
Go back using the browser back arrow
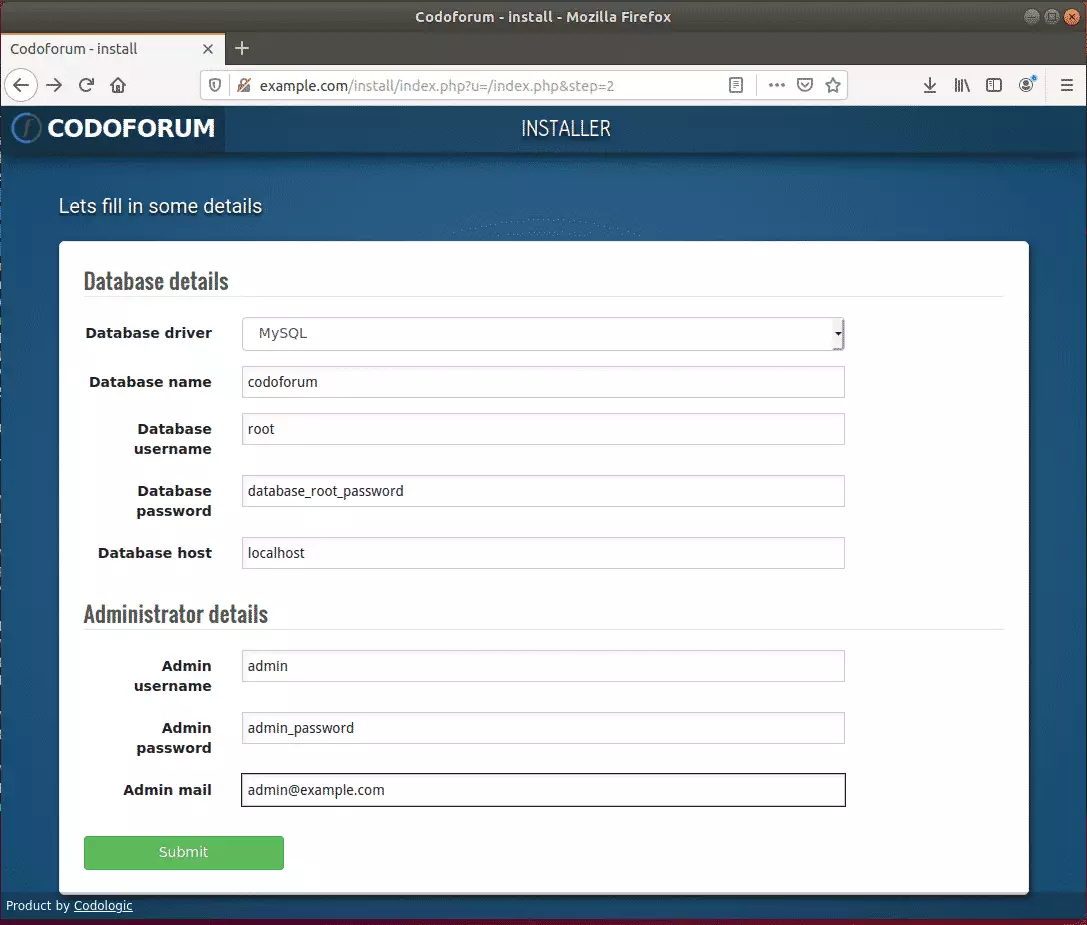click(21, 85)
